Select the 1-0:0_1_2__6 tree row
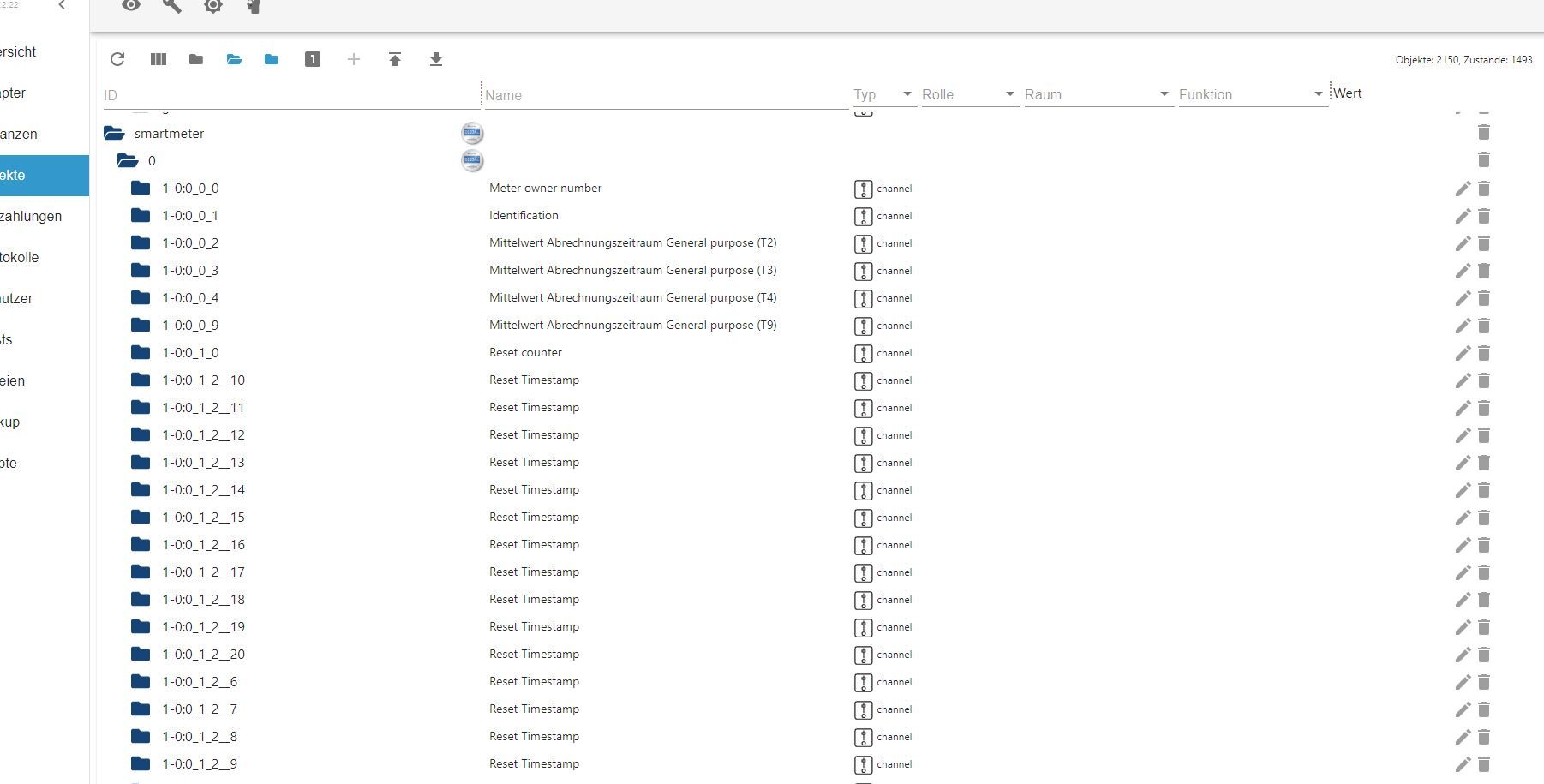Screen dimensions: 1544x784 coord(799,681)
